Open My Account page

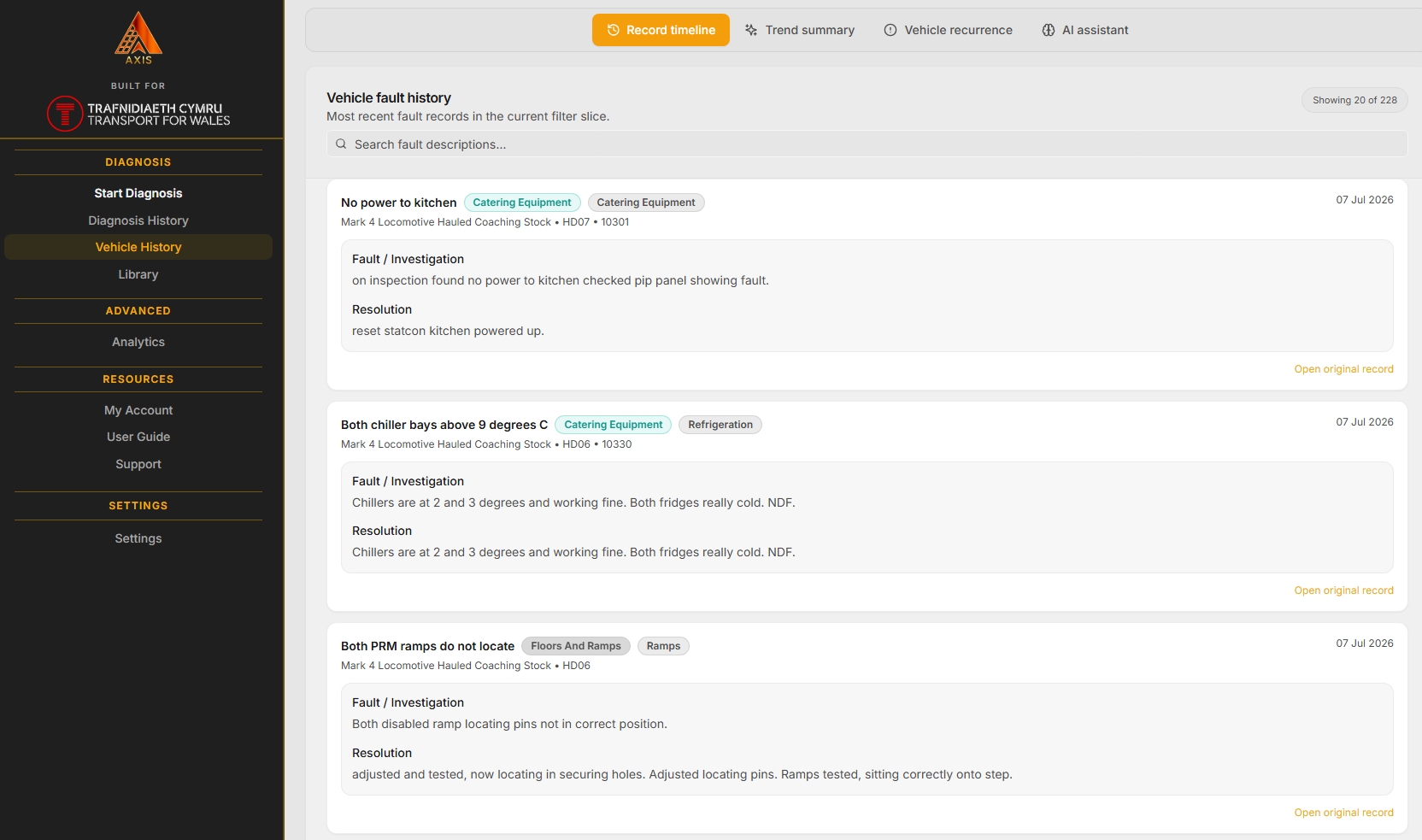coord(138,410)
